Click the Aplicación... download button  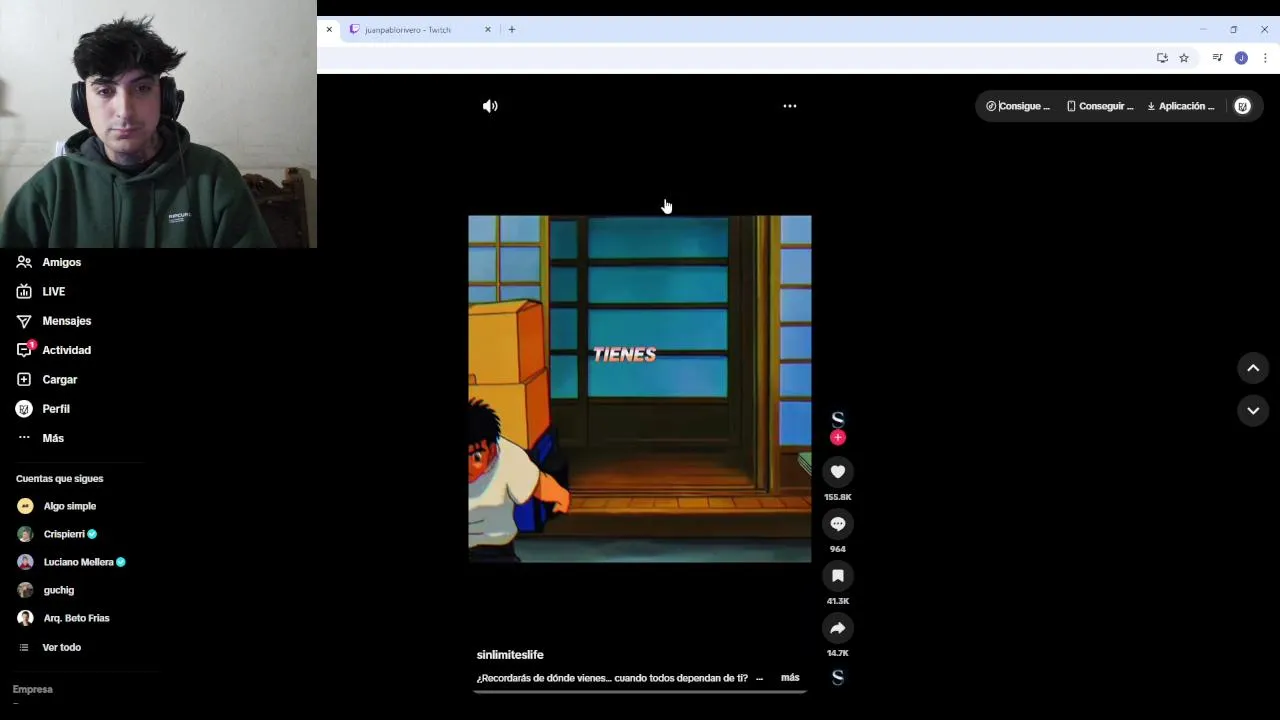tap(1181, 106)
